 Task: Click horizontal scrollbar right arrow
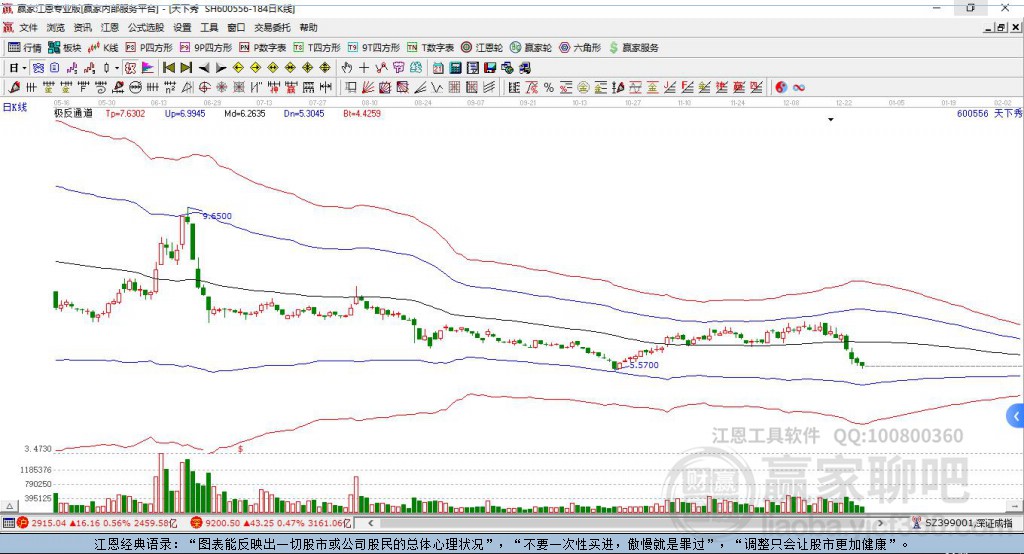(x=880, y=523)
